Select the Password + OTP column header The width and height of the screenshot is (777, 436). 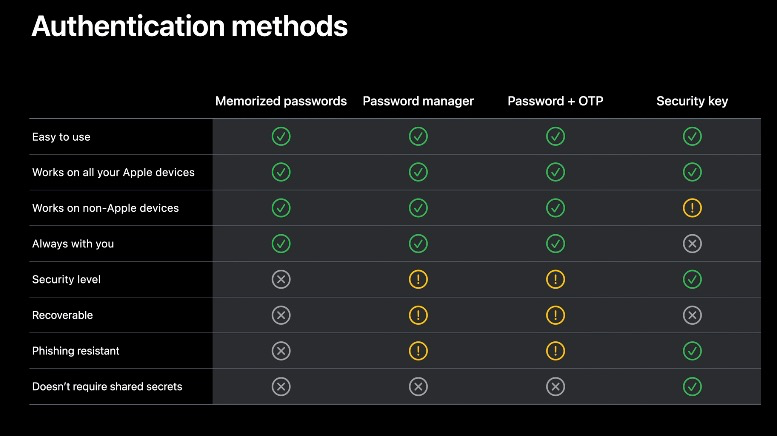click(555, 101)
